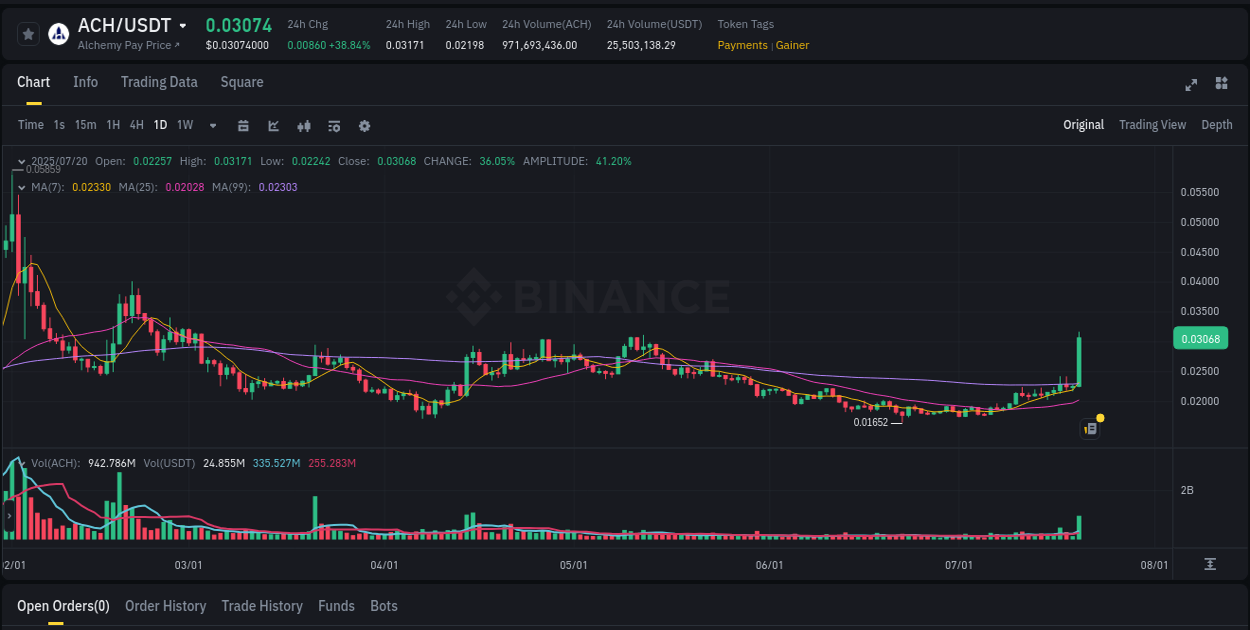Switch to the Trading Data tab
The height and width of the screenshot is (630, 1250).
(159, 82)
